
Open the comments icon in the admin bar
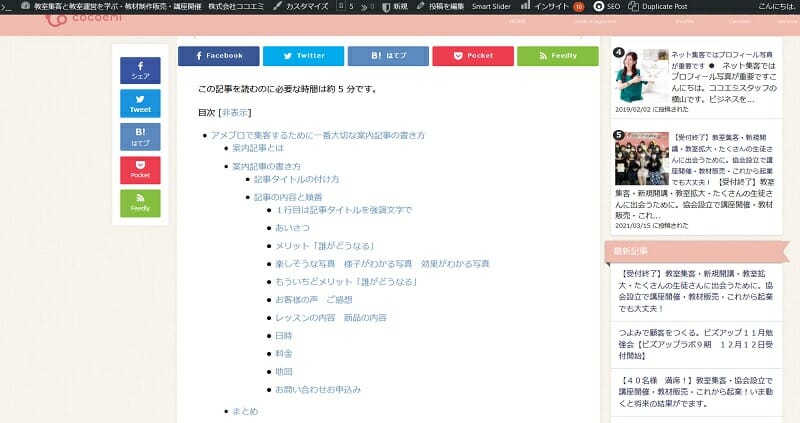[367, 7]
